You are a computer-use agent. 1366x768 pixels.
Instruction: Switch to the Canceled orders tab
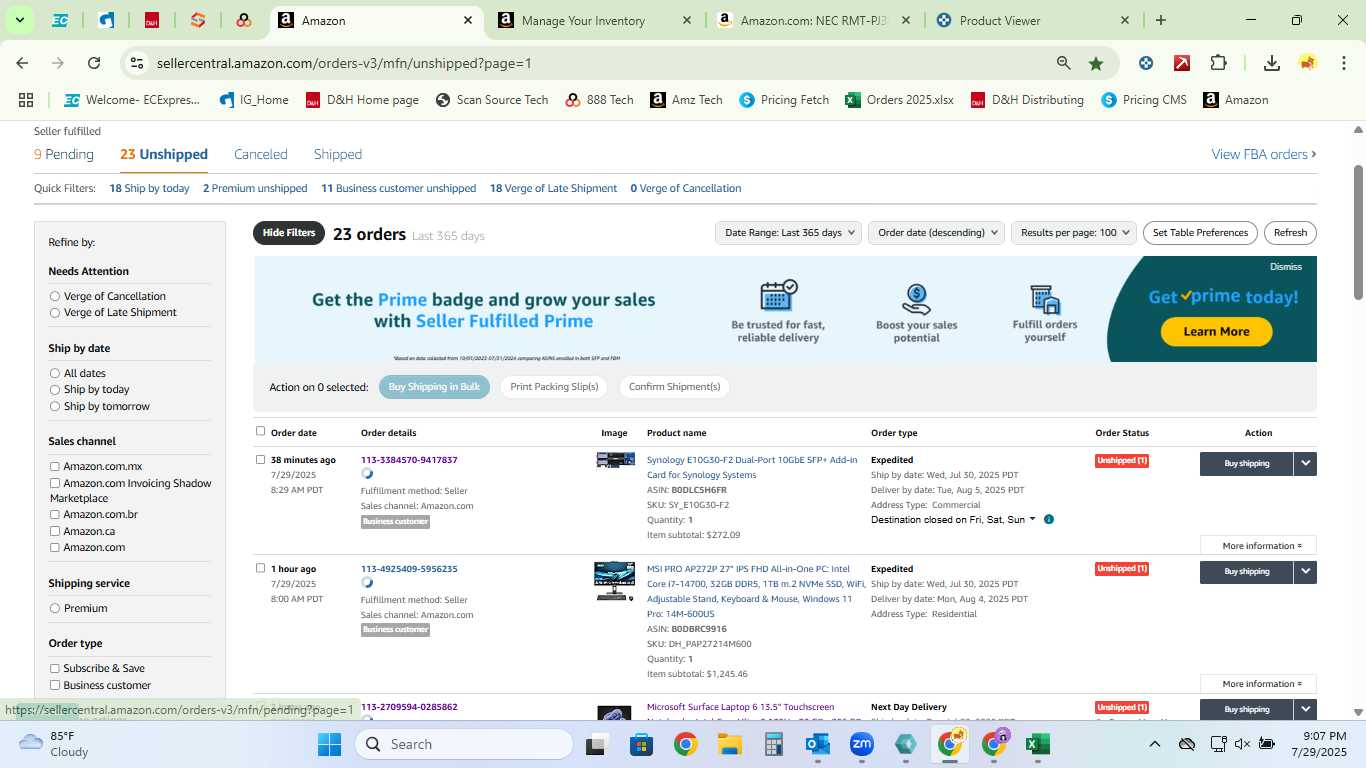tap(261, 154)
